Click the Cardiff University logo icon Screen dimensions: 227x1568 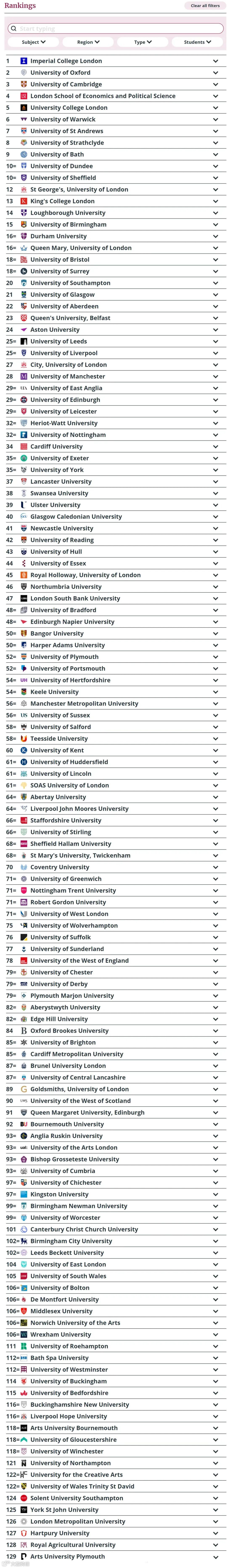[x=24, y=446]
